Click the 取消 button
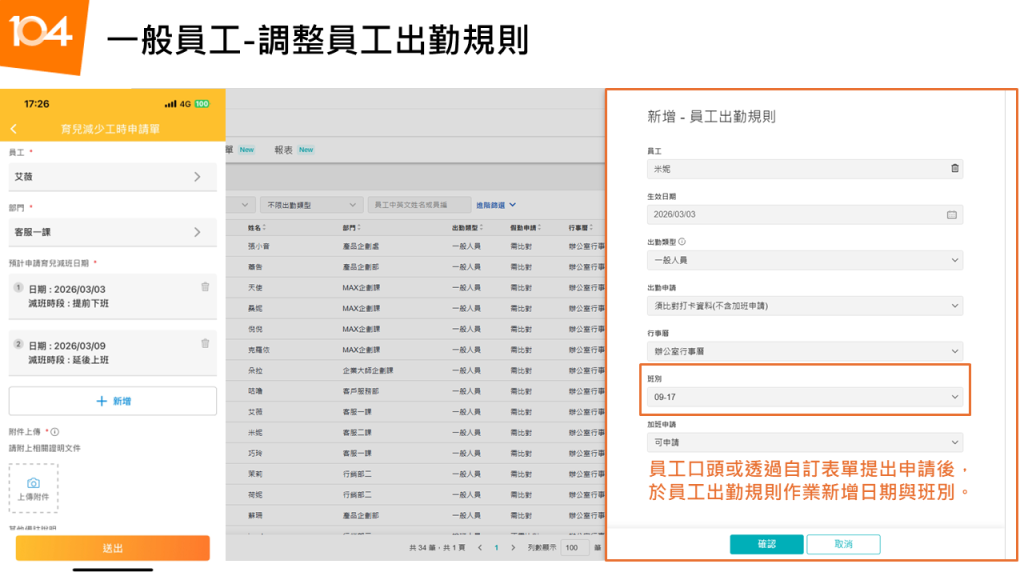The image size is (1024, 576). pos(843,544)
